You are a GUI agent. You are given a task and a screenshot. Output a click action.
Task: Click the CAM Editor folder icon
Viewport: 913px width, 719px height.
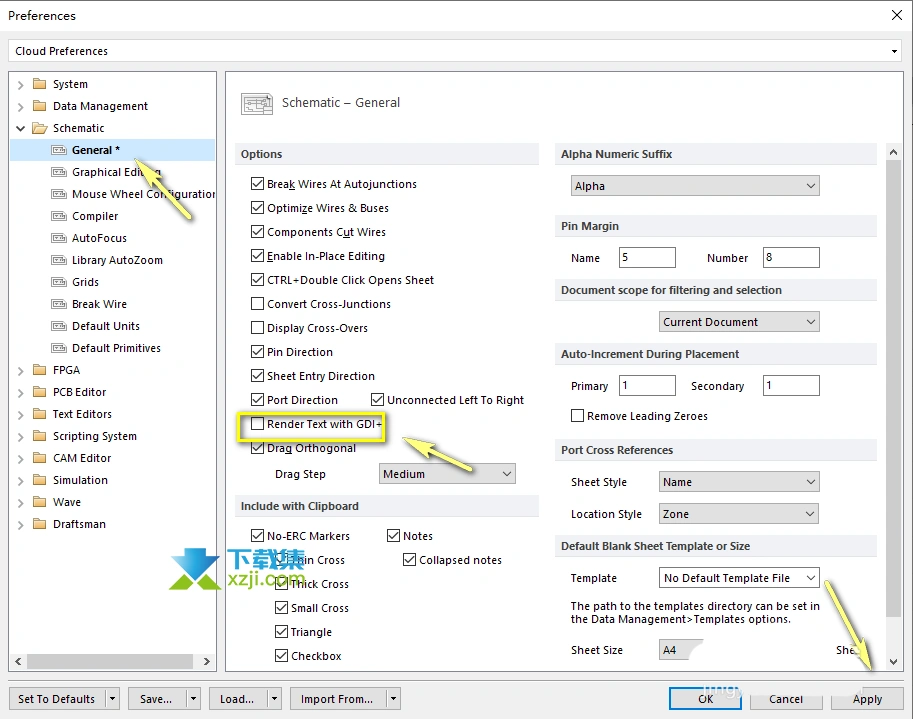[x=40, y=458]
